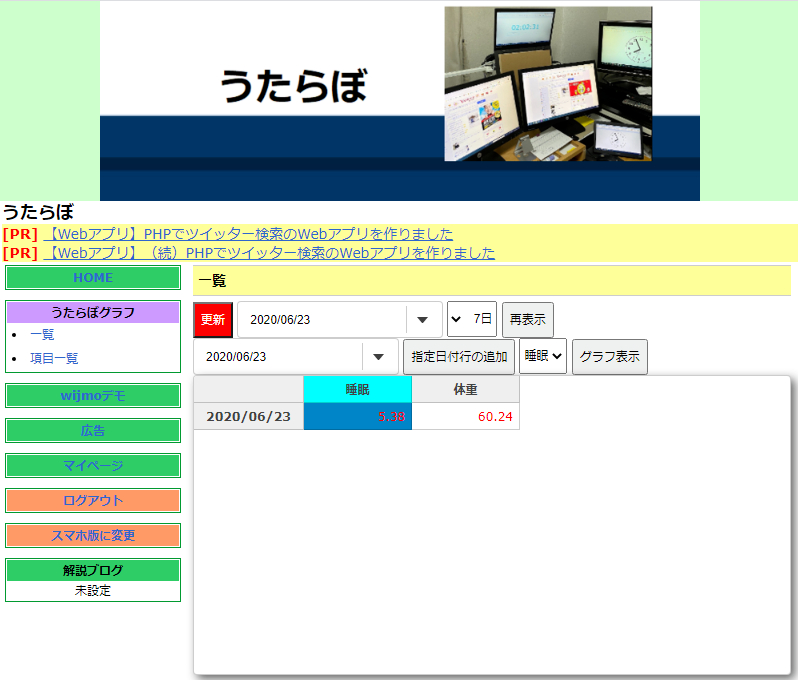Click the グラフ表示 button
The image size is (798, 680).
(x=610, y=357)
